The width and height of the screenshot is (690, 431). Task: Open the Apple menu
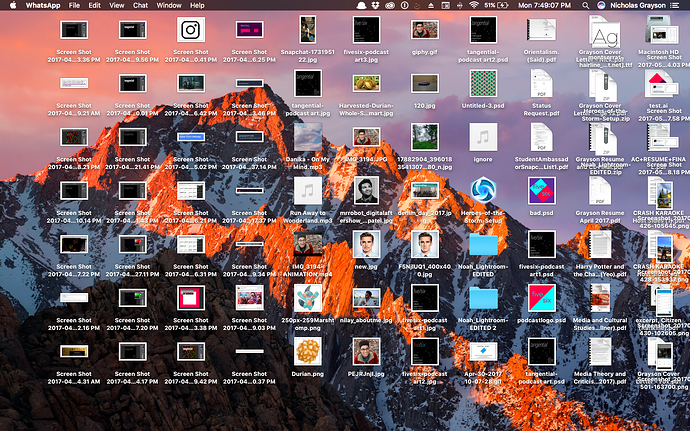[11, 6]
